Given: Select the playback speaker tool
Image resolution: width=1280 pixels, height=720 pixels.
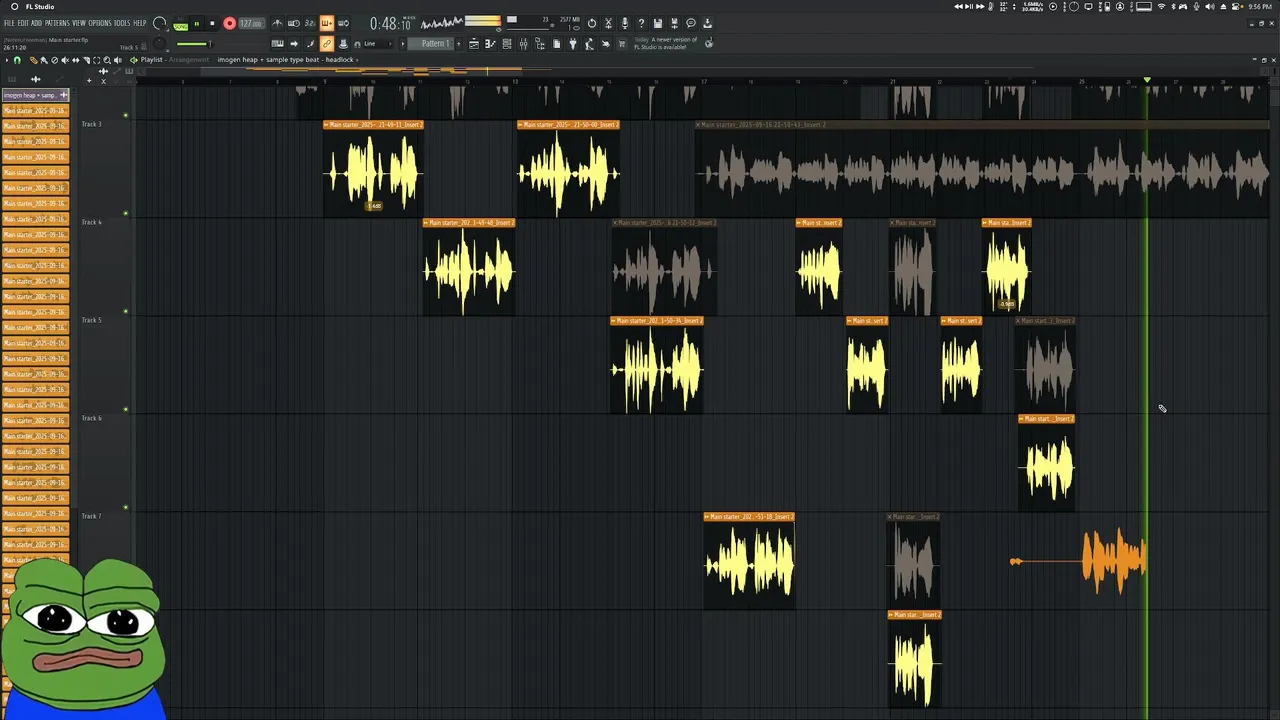Looking at the screenshot, I should point(118,60).
